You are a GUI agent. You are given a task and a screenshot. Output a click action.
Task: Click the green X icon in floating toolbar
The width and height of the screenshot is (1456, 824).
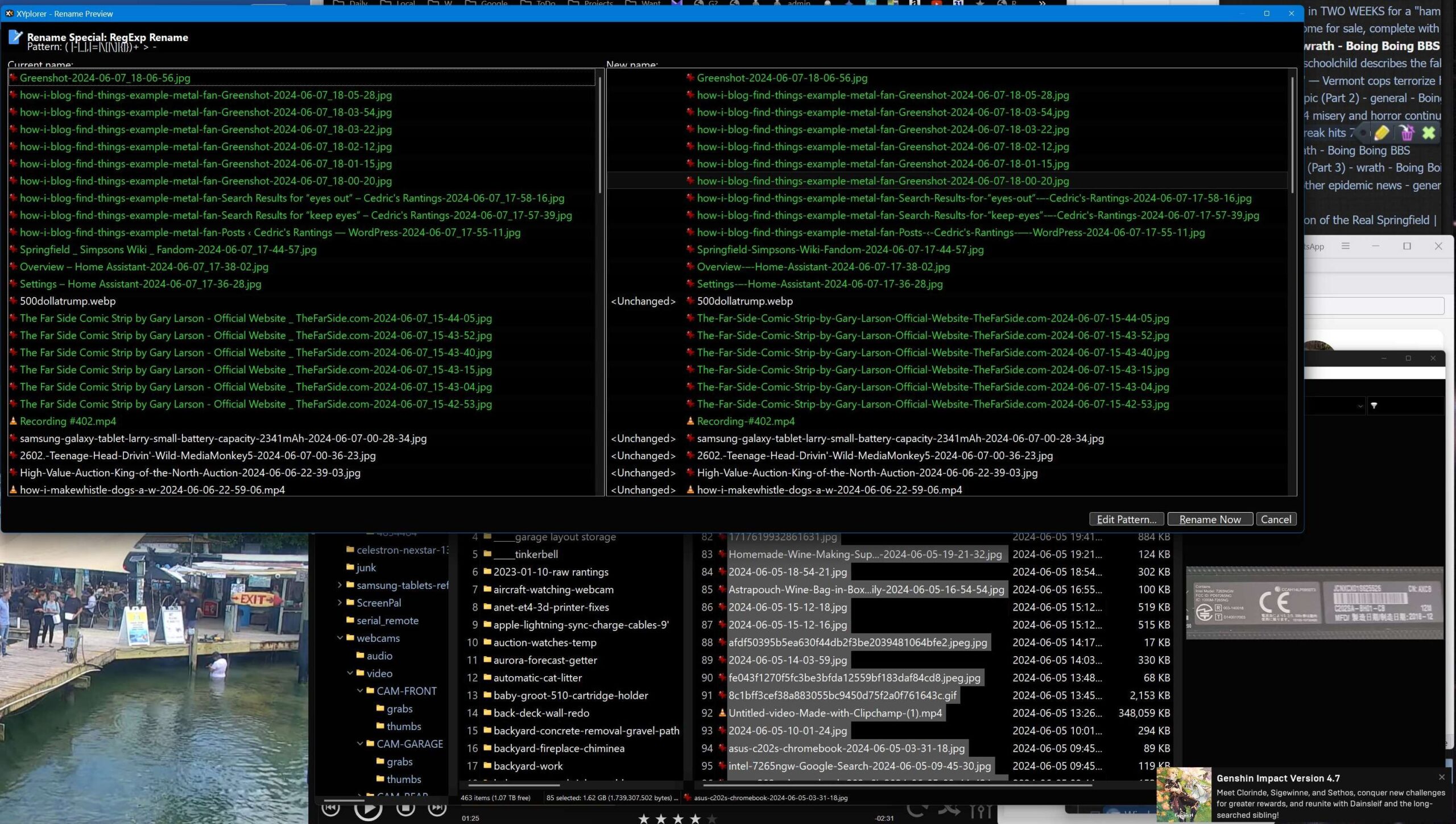pyautogui.click(x=1429, y=133)
